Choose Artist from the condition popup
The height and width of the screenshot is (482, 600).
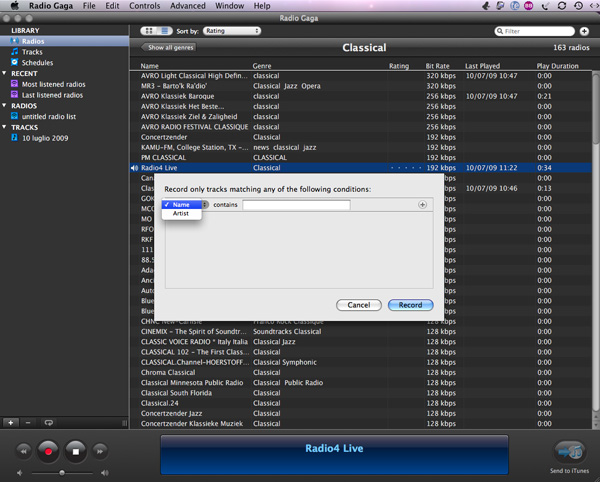click(181, 213)
